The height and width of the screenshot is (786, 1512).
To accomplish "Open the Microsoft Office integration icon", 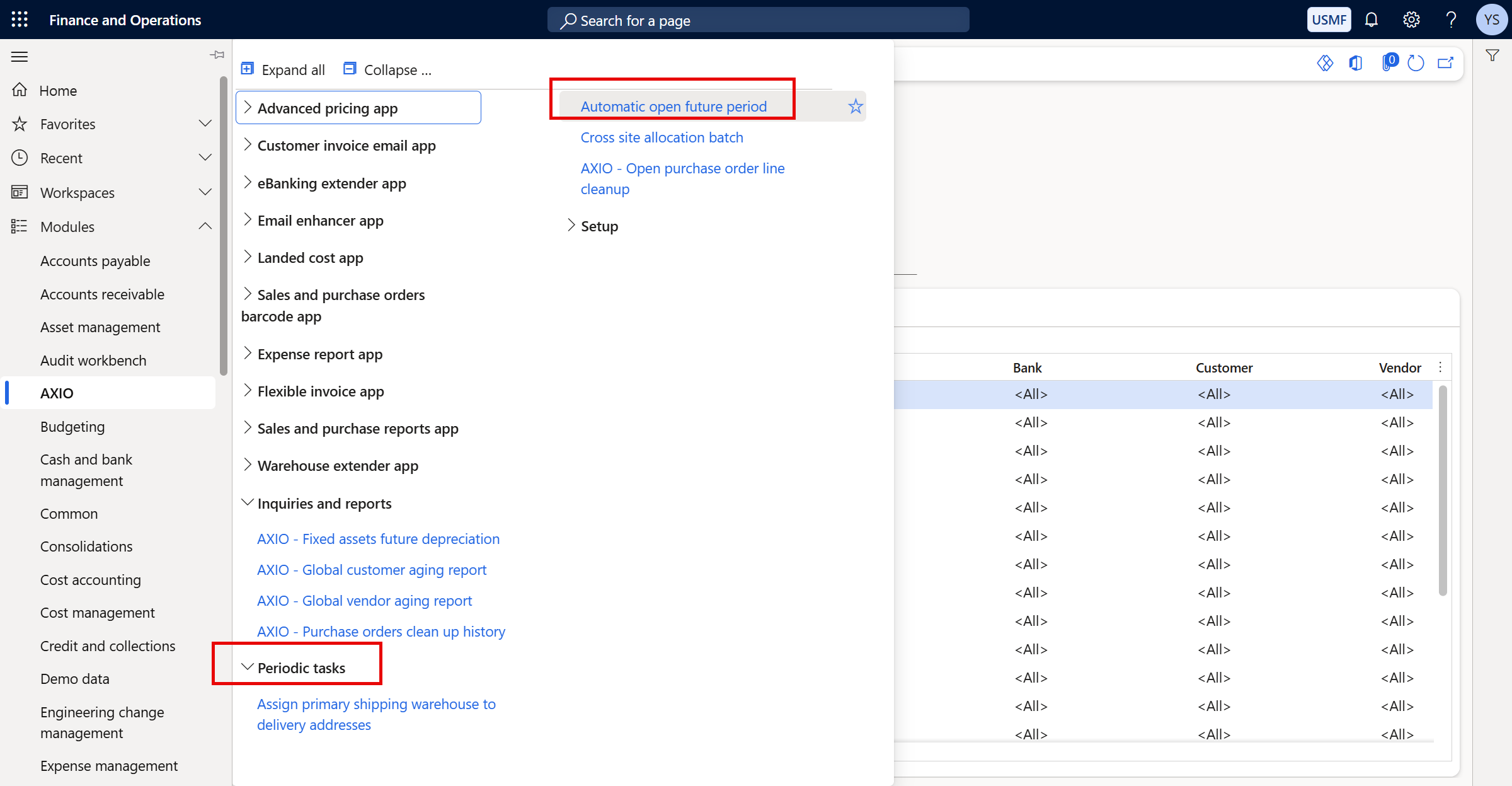I will pos(1356,63).
